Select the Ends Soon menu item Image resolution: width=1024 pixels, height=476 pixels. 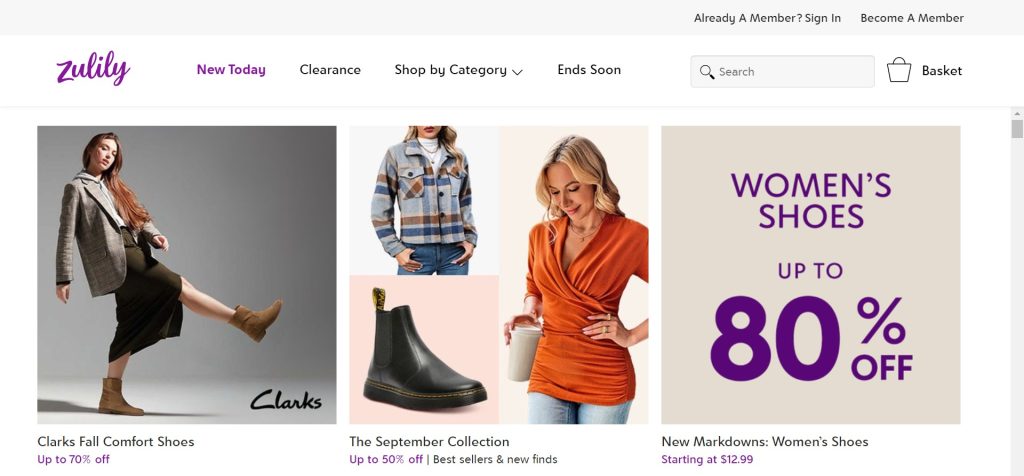pyautogui.click(x=589, y=70)
